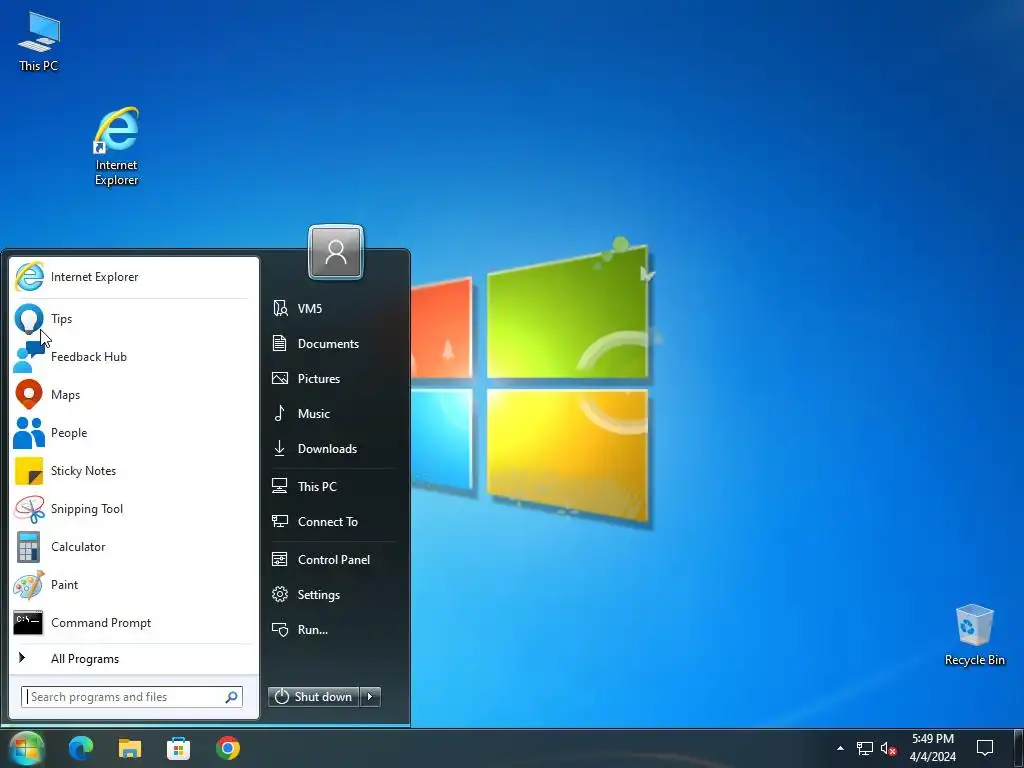
Task: Click the user account picture
Action: pos(336,252)
